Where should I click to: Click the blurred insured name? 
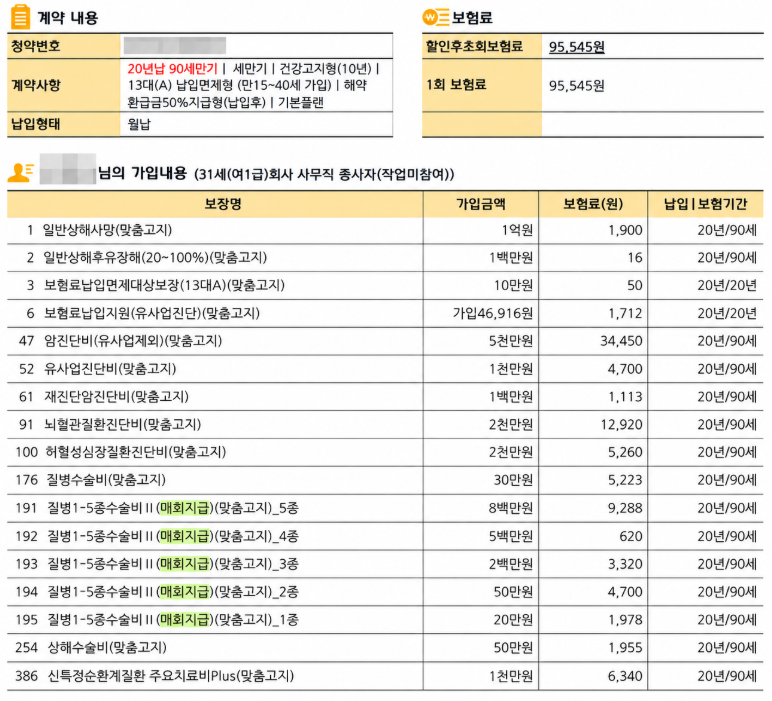[x=67, y=169]
